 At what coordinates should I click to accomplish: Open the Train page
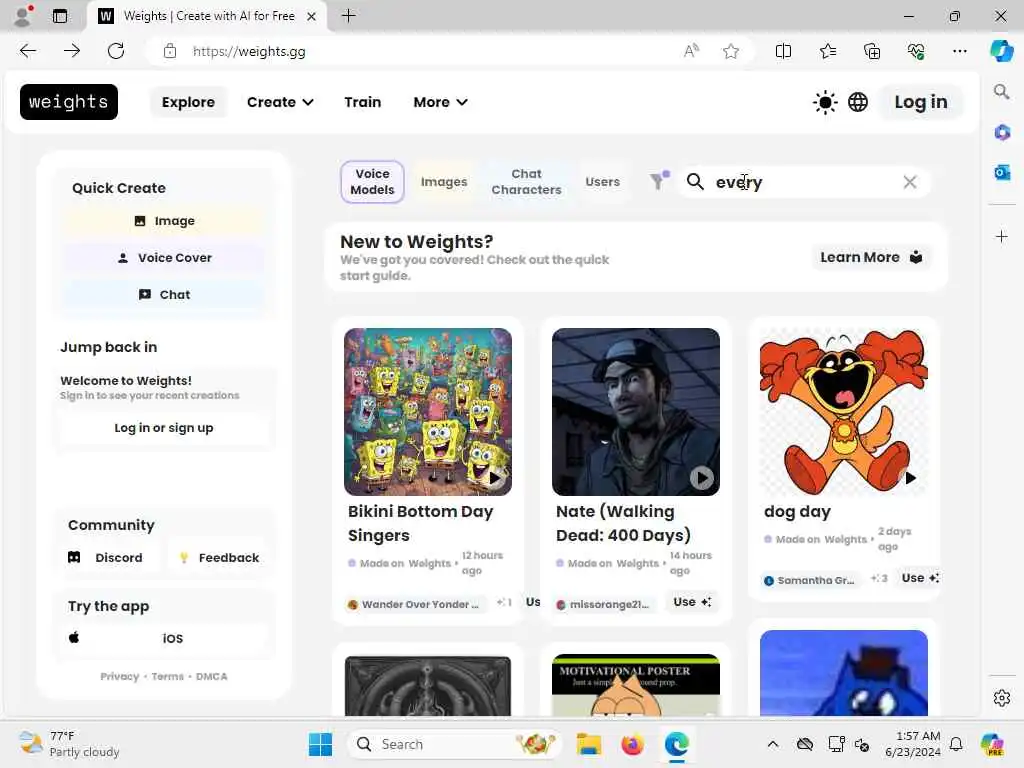point(362,102)
